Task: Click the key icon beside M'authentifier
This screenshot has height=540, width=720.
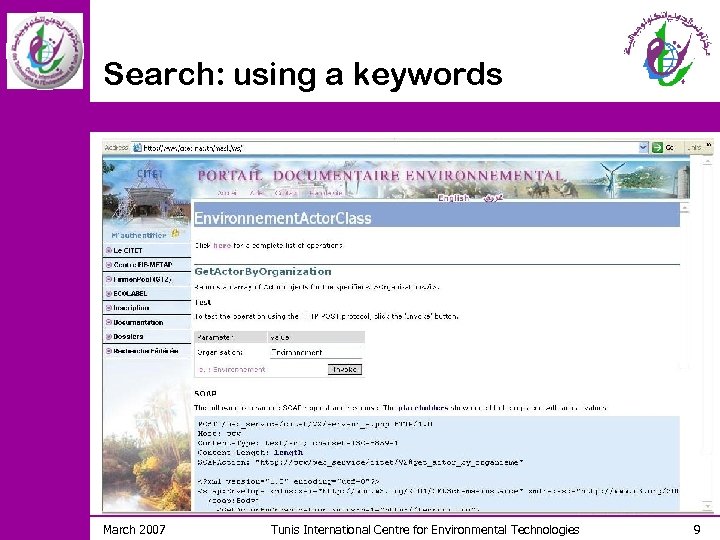Action: [175, 234]
